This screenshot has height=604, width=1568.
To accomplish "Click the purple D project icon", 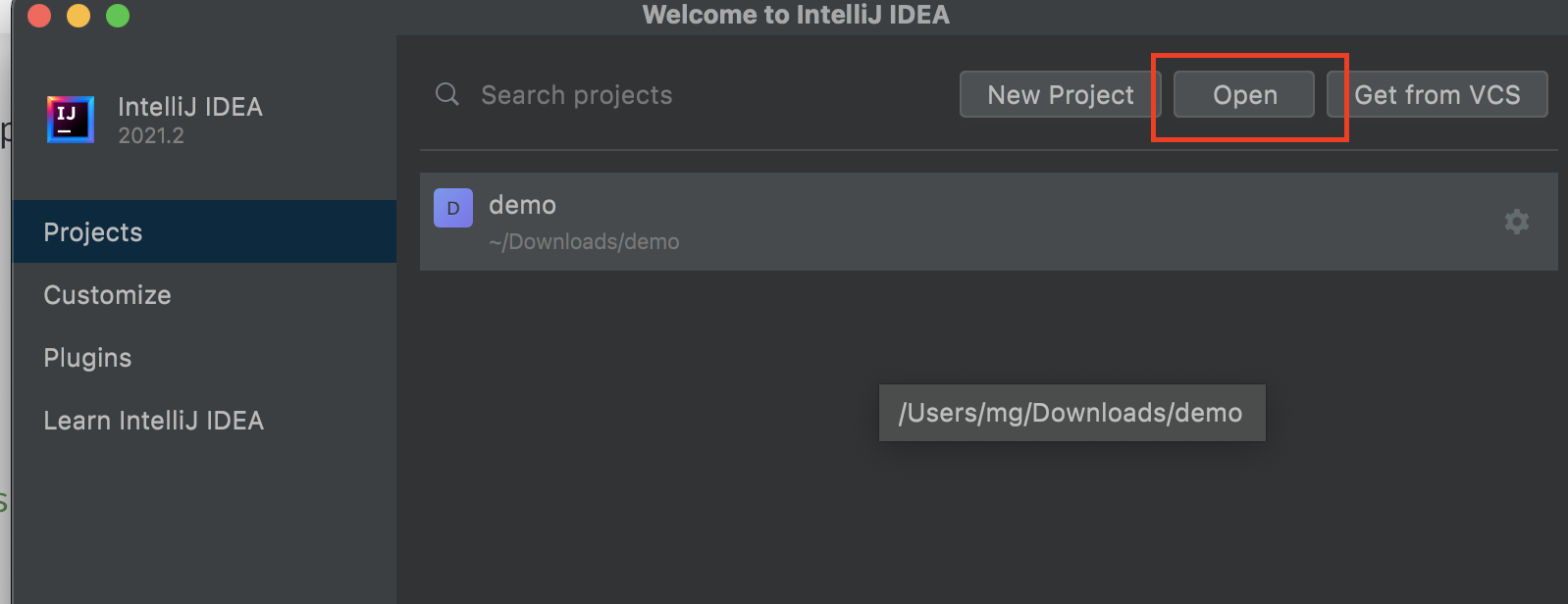I will click(x=453, y=208).
